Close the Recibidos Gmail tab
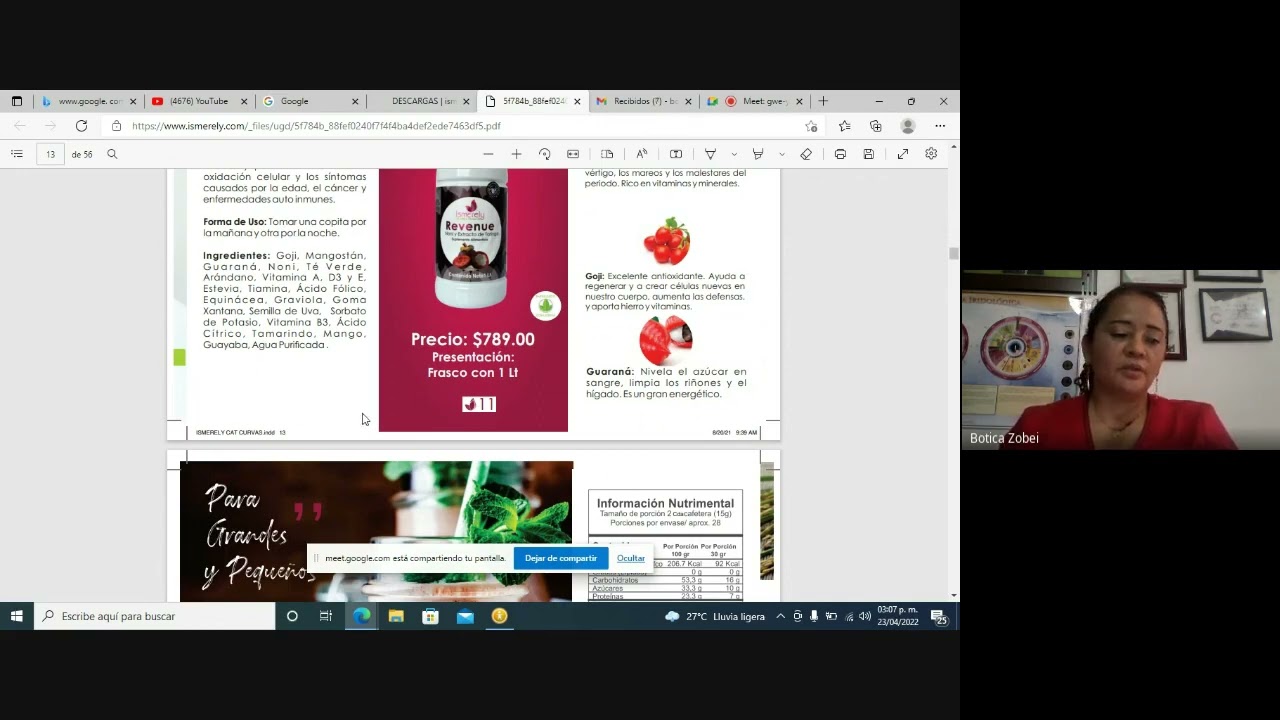The height and width of the screenshot is (720, 1280). coord(688,101)
